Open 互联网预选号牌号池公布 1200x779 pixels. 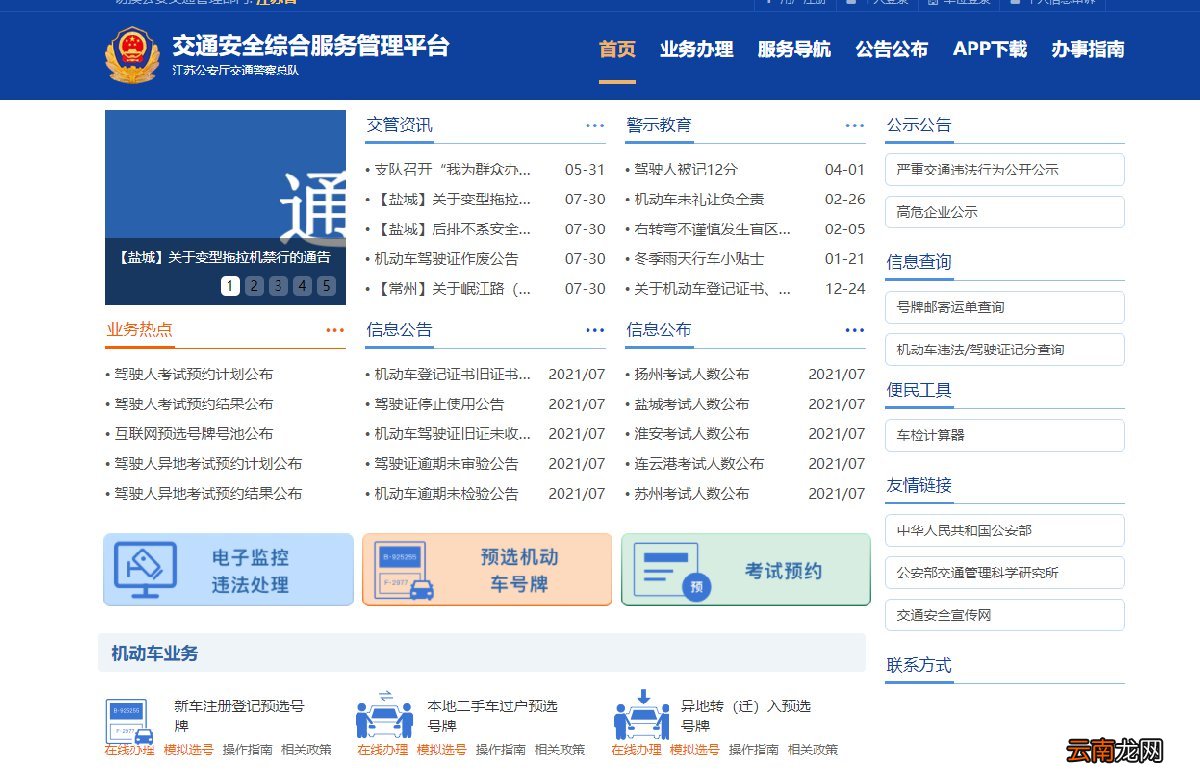click(x=193, y=434)
